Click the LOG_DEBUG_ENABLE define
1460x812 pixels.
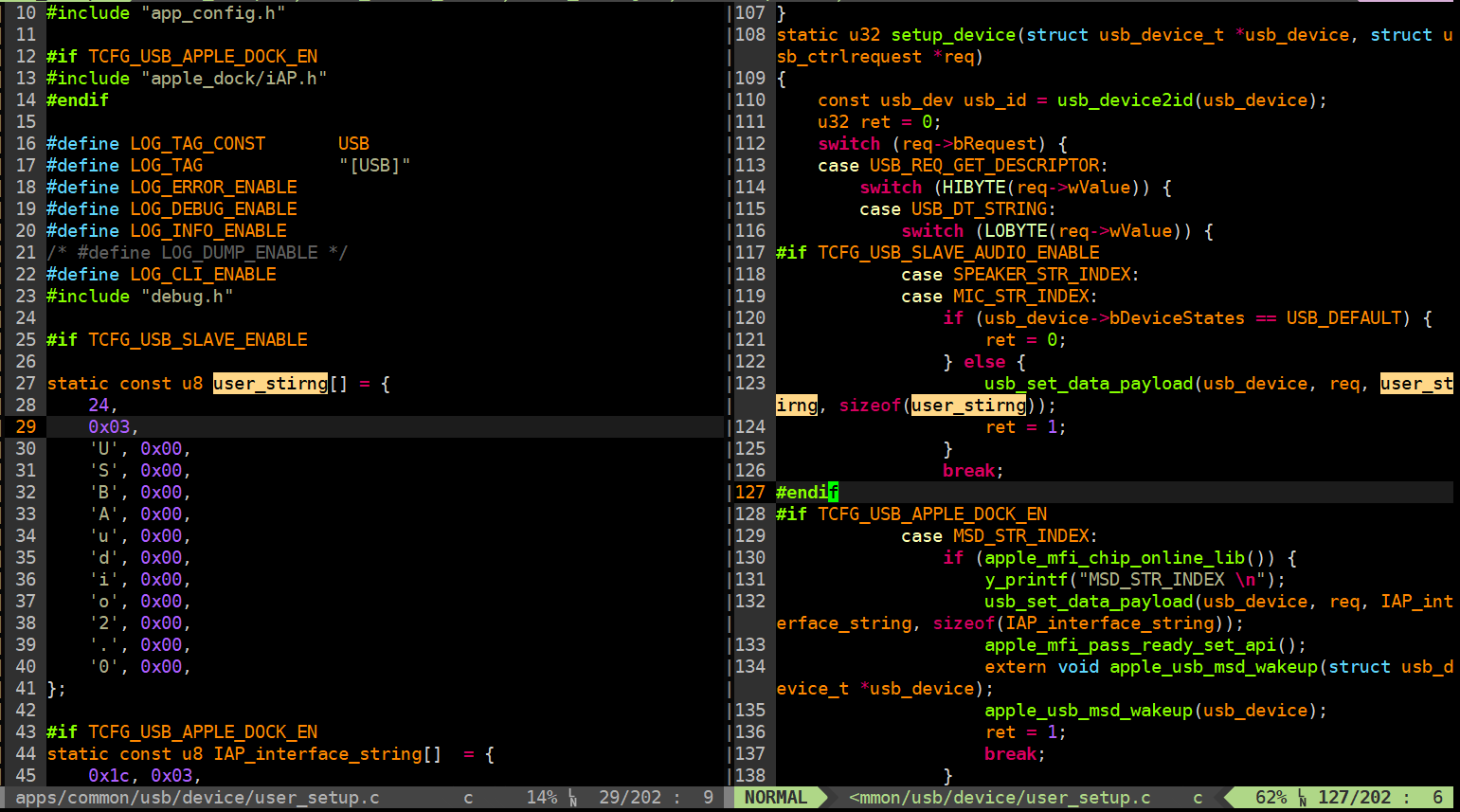pyautogui.click(x=213, y=209)
